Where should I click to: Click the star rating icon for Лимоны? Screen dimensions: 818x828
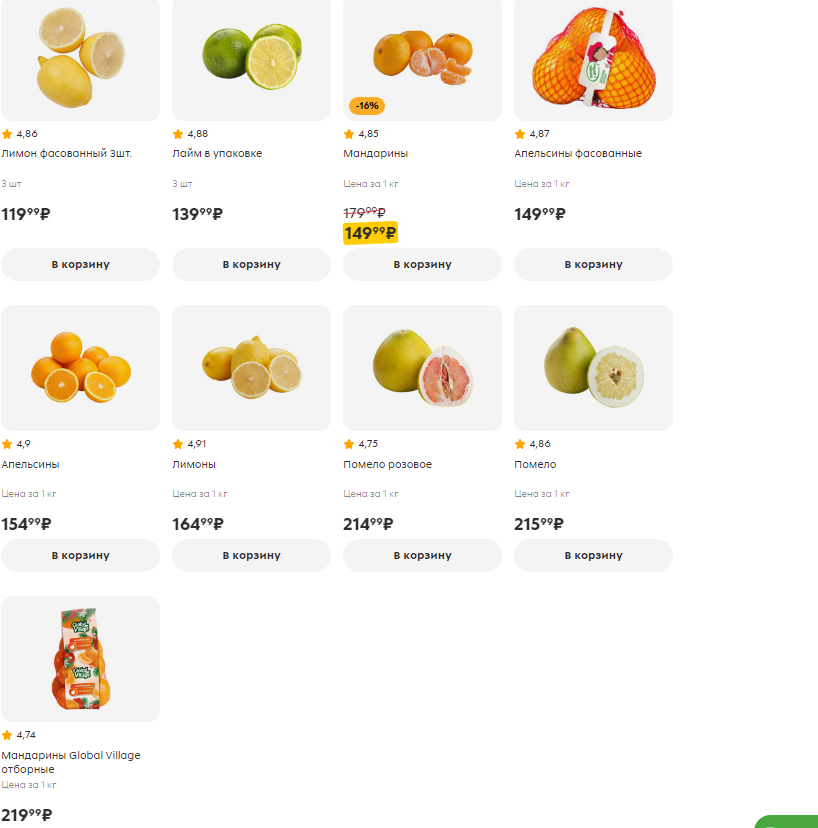[178, 444]
